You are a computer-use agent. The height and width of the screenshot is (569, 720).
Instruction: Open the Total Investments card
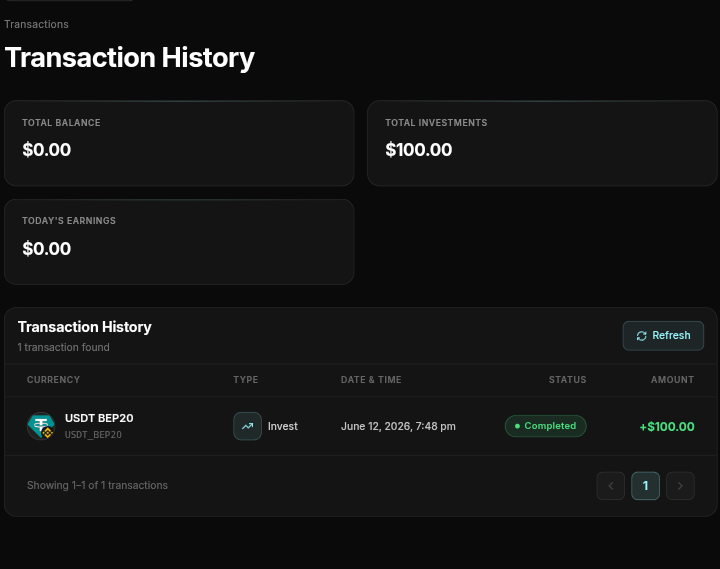542,143
